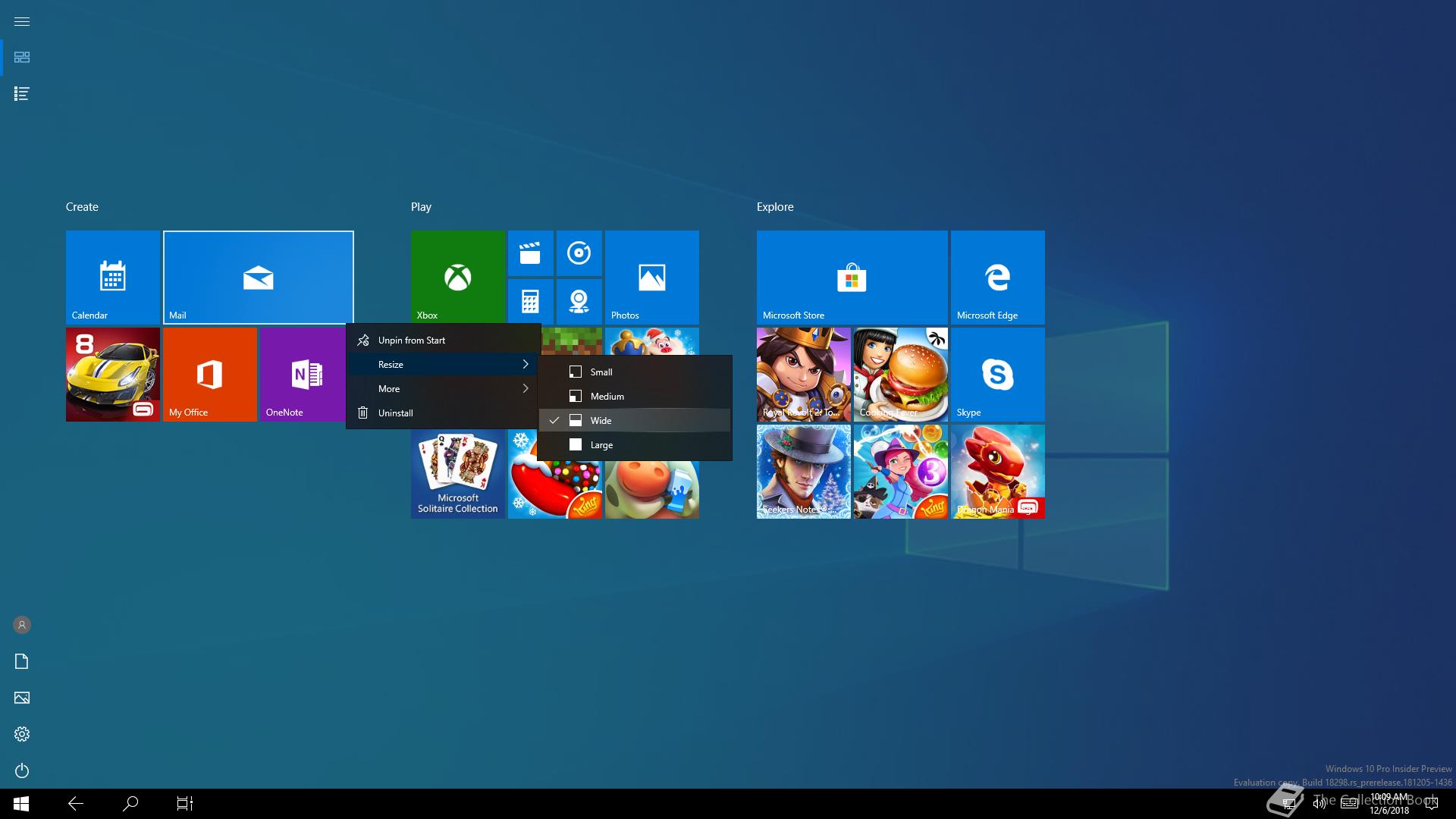Open Documents from the sidebar
Screen dimensions: 1456x819
pyautogui.click(x=22, y=661)
